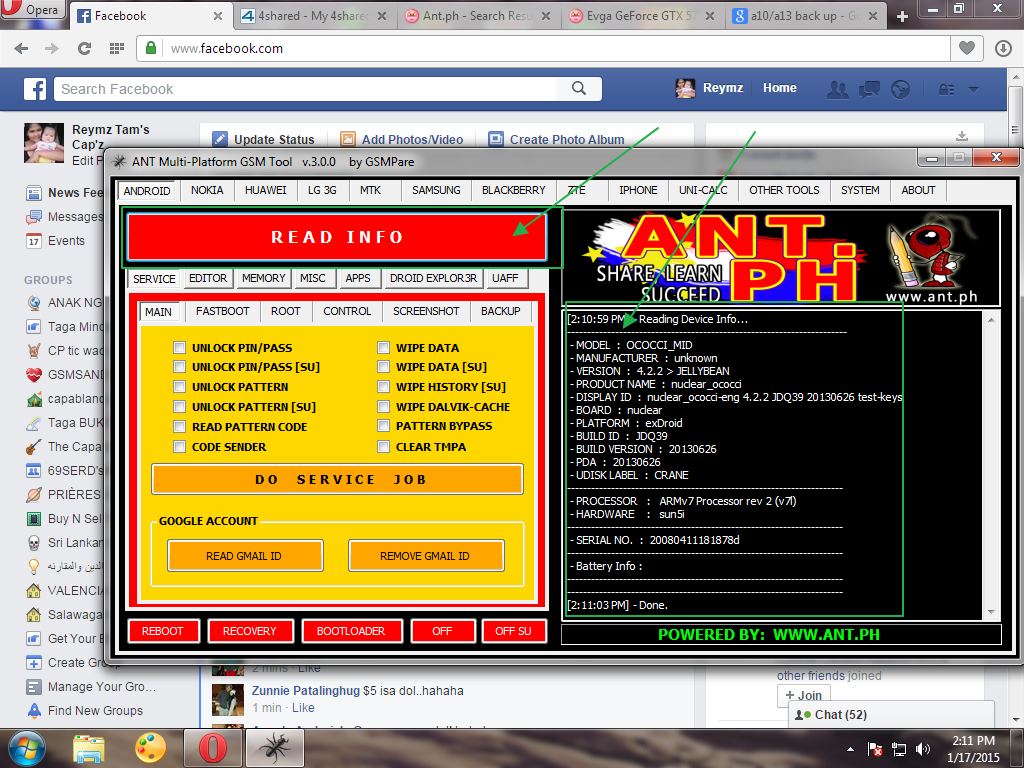Switch to the SAMSUNG tab
The image size is (1024, 768).
436,190
